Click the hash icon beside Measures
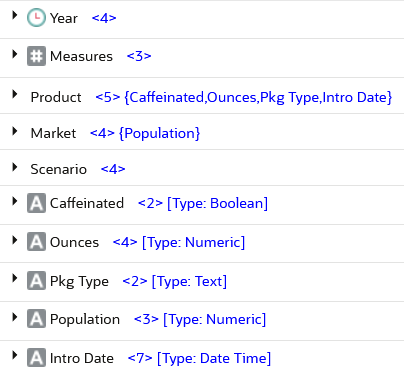Image resolution: width=404 pixels, height=373 pixels. 36,56
